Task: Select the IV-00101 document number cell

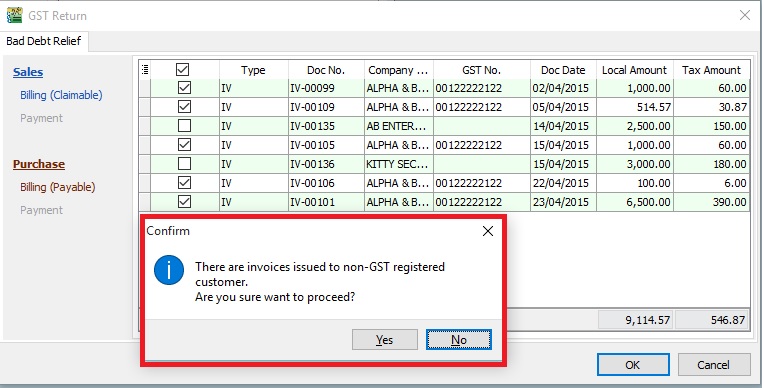Action: tap(326, 202)
